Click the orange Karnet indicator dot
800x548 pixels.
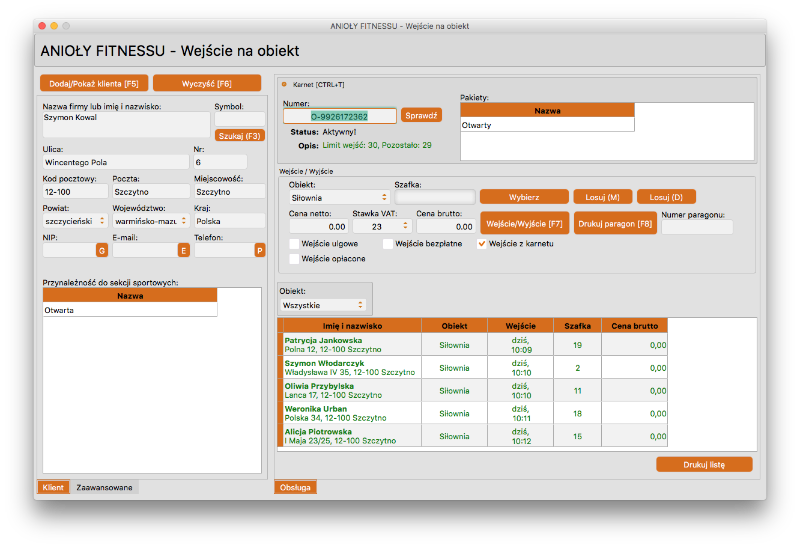283,83
